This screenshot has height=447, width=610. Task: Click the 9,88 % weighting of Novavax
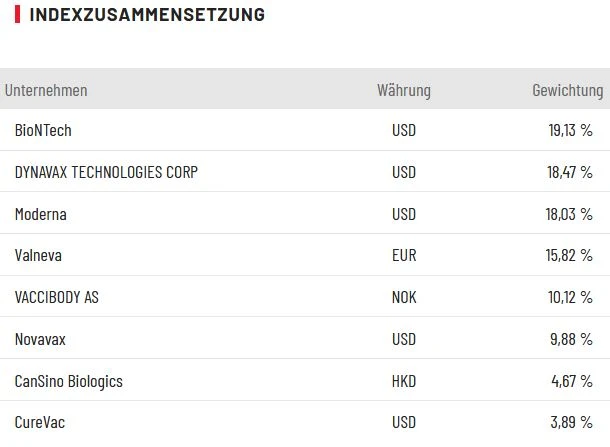[x=572, y=340]
